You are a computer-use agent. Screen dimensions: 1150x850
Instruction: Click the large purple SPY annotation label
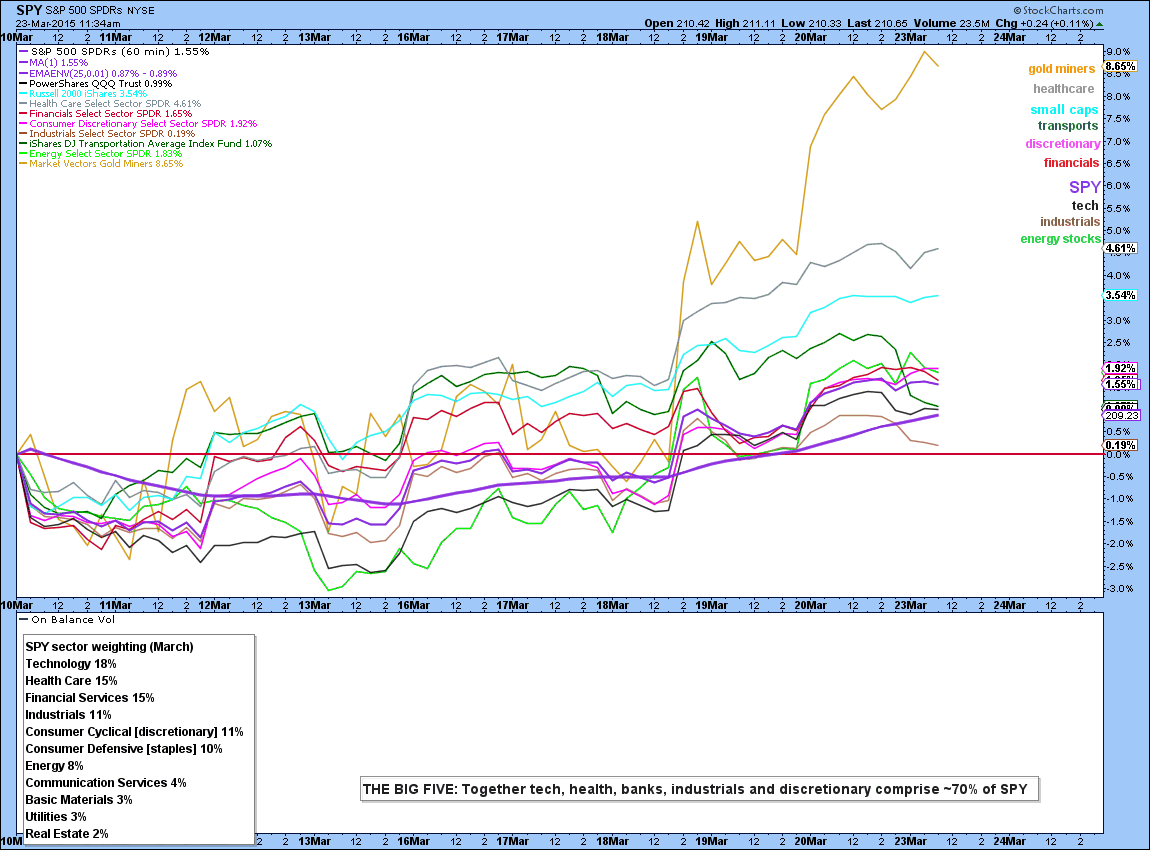click(1085, 187)
